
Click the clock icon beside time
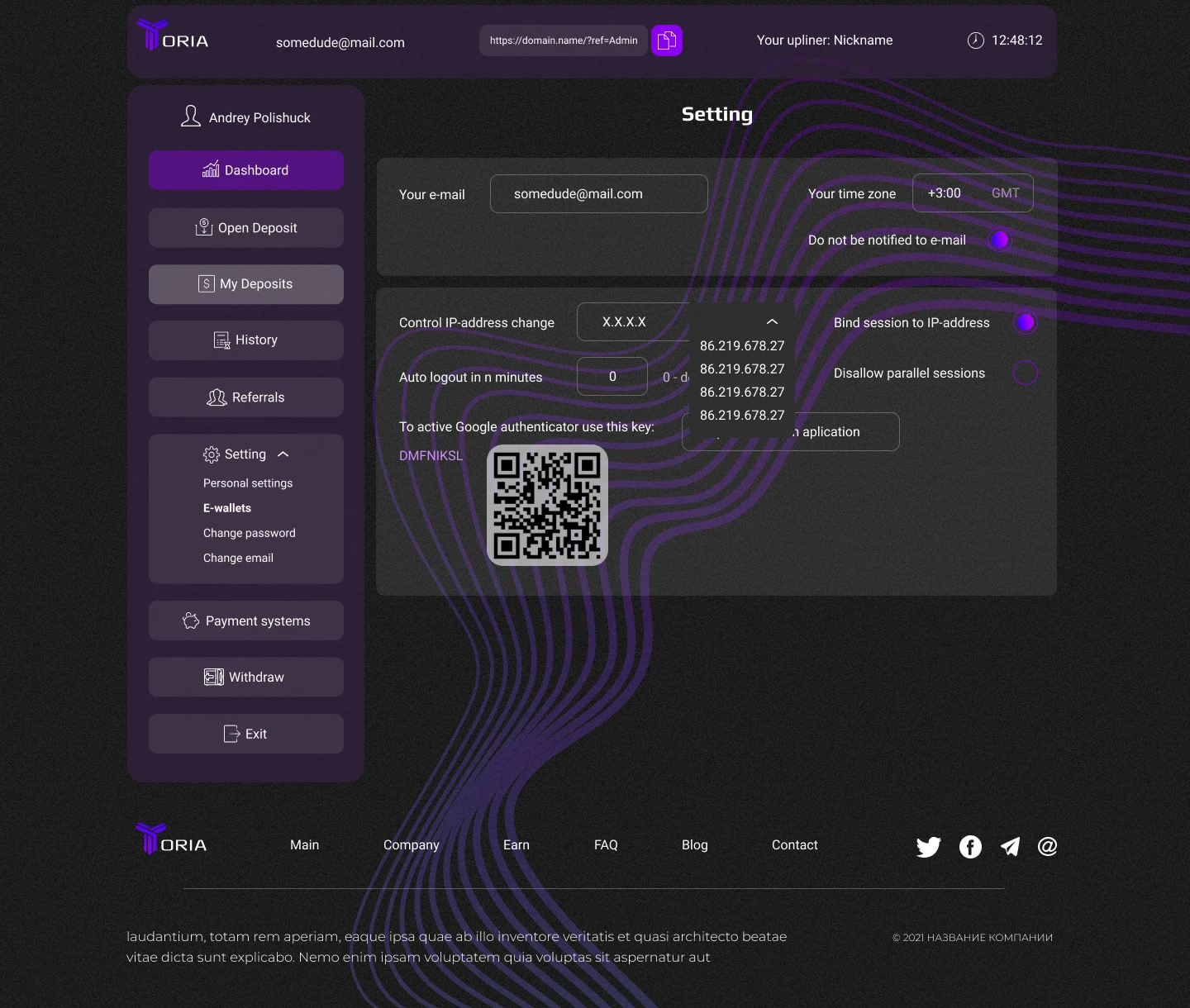pyautogui.click(x=976, y=40)
